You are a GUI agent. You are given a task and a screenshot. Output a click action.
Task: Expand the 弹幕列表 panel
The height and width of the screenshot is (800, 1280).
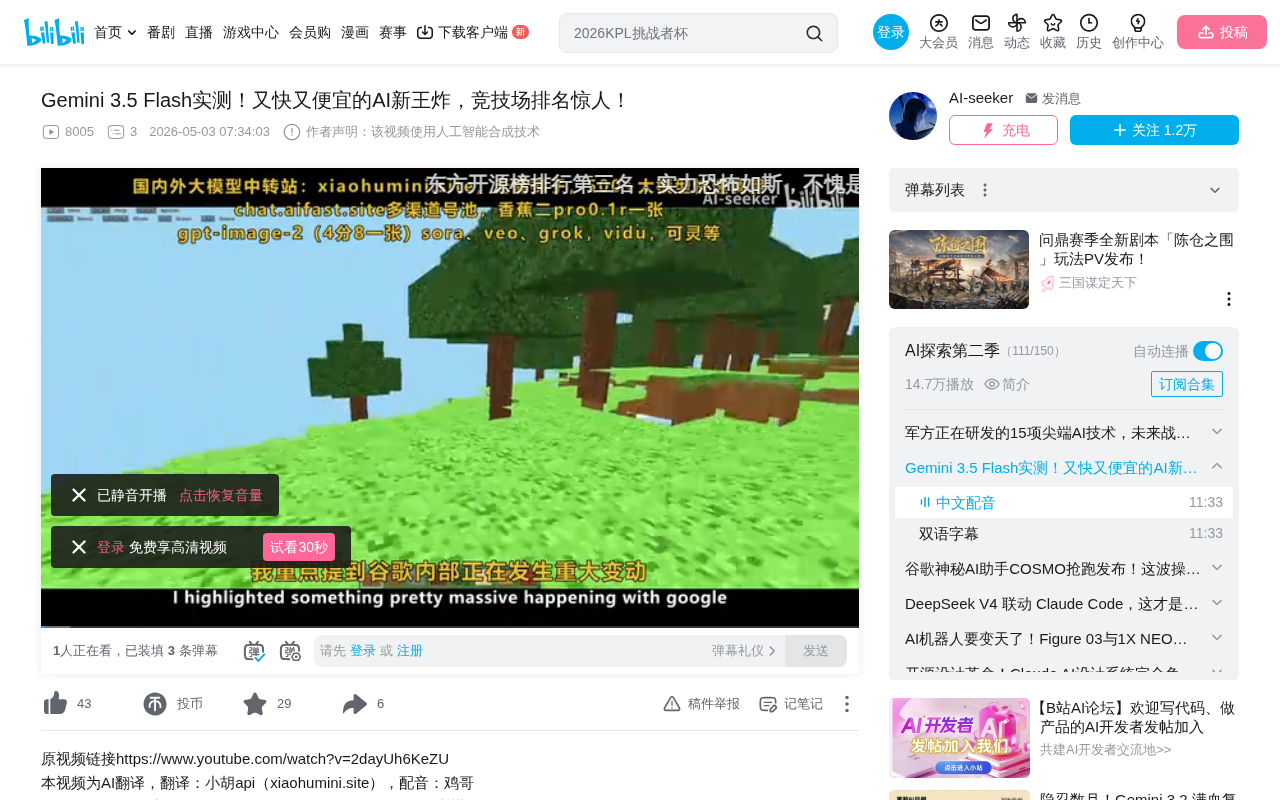pos(1215,190)
